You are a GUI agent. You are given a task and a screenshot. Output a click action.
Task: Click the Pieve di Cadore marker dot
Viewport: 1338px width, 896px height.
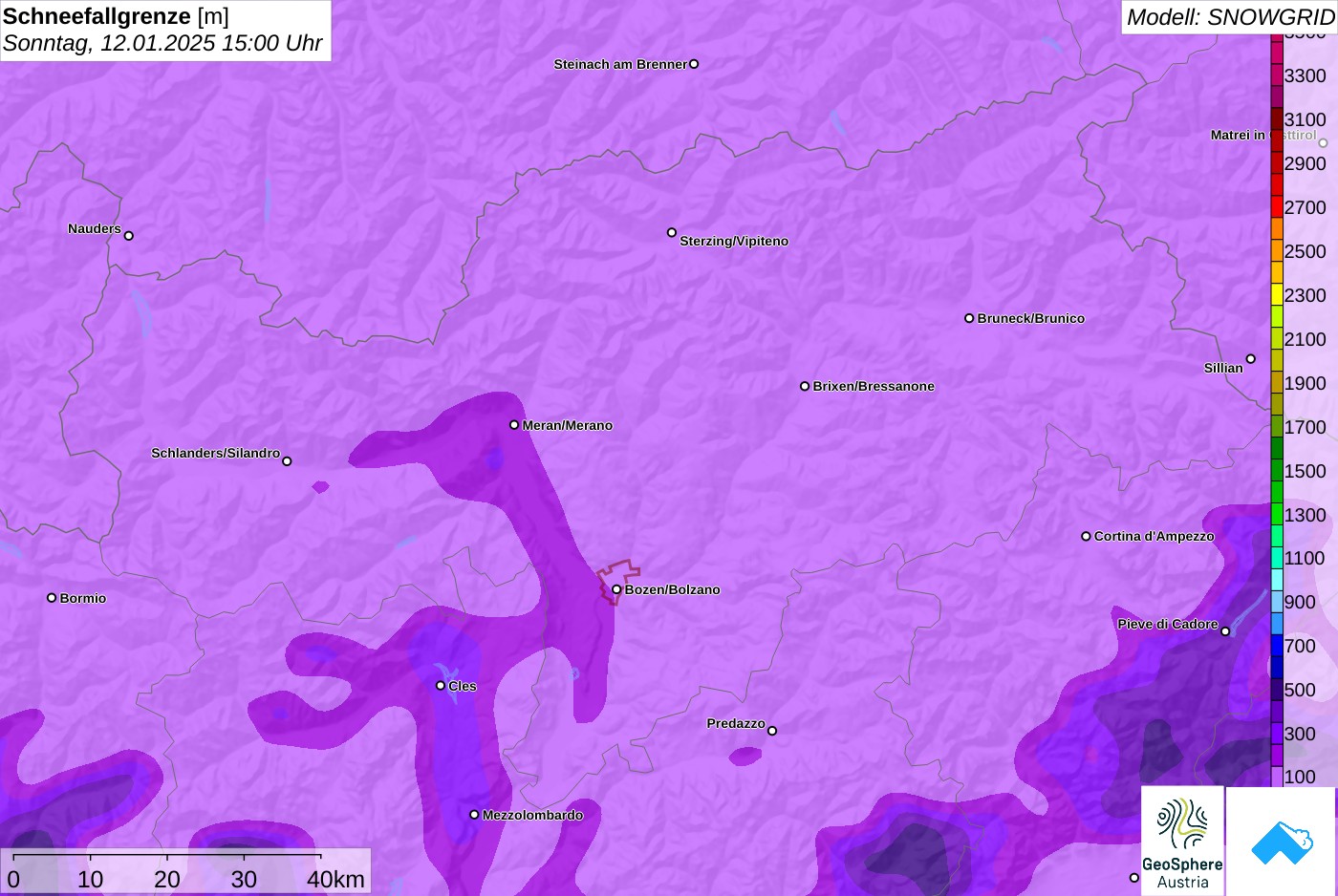click(x=1225, y=631)
